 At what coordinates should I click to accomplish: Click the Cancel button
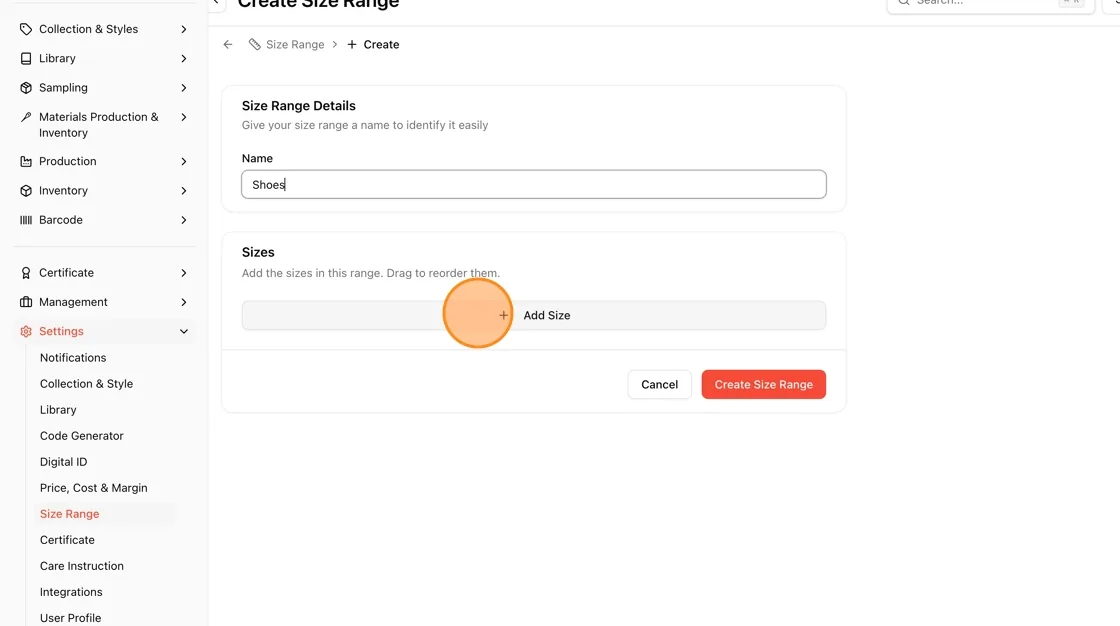[x=659, y=384]
